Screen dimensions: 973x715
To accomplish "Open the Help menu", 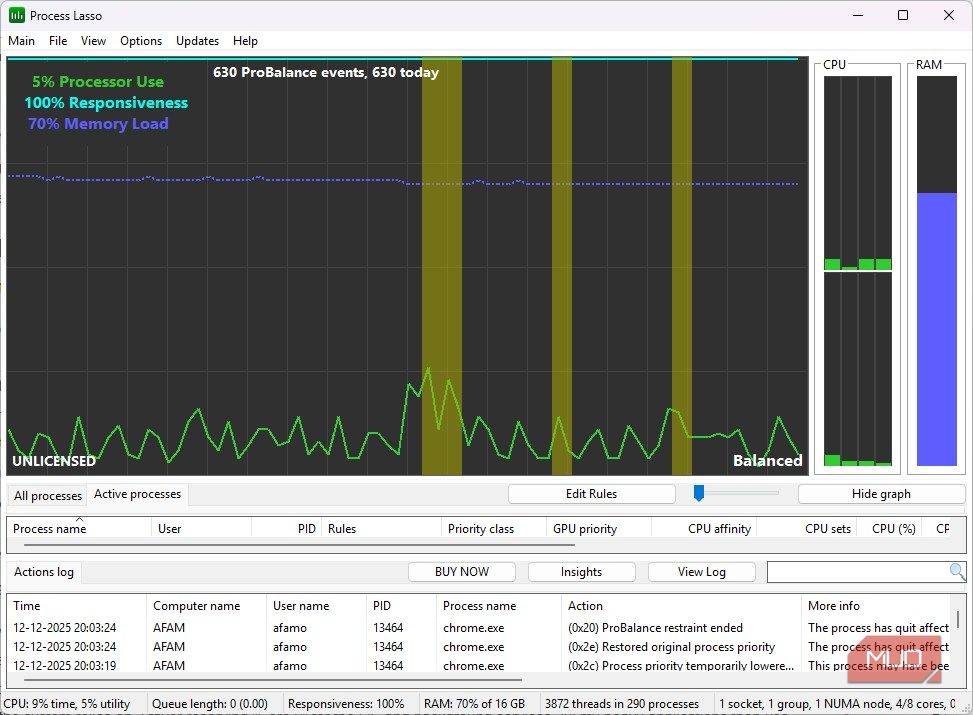I will coord(245,41).
